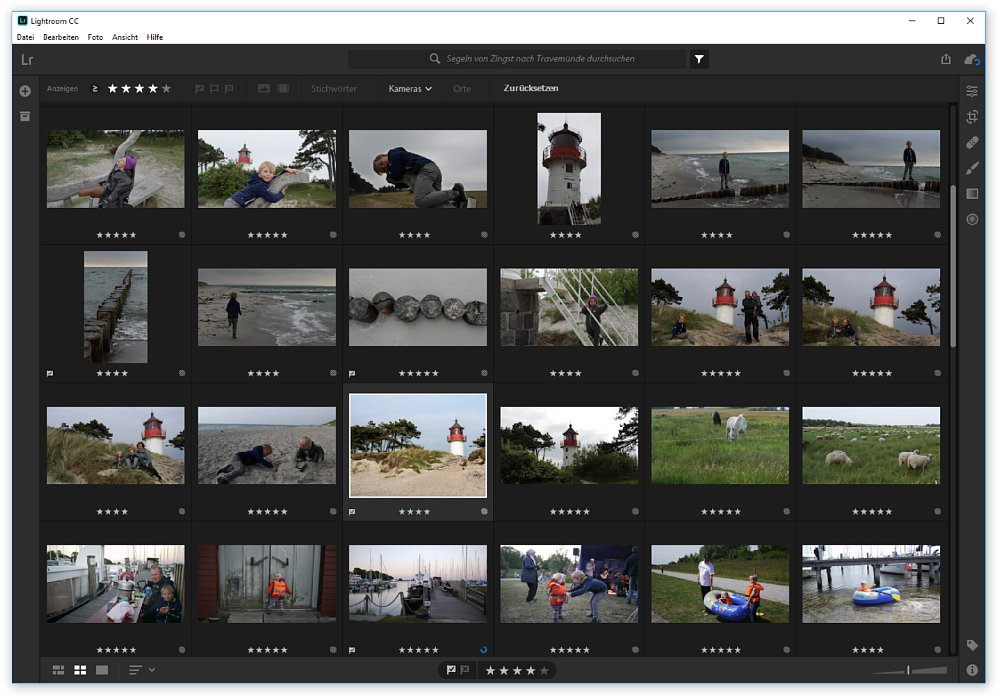1000x698 pixels.
Task: Select the Radial Gradient tool
Action: pos(971,219)
